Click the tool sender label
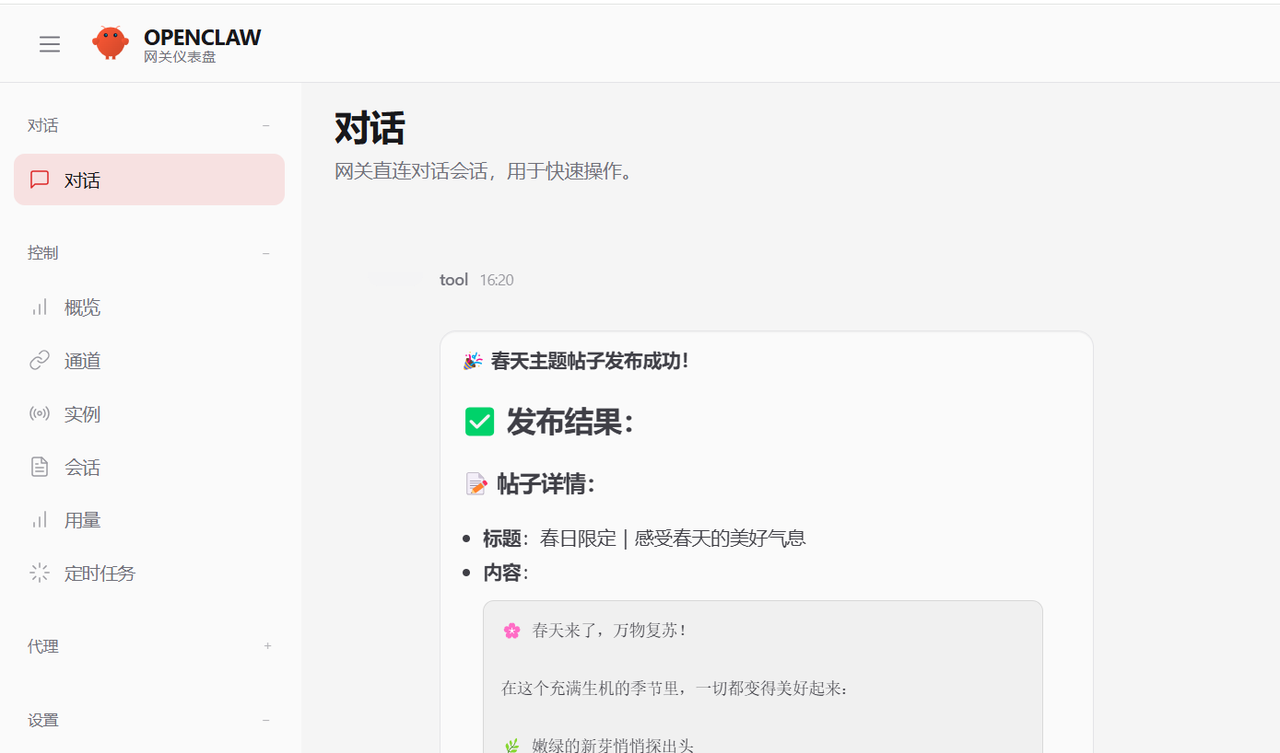This screenshot has width=1280, height=753. (454, 280)
